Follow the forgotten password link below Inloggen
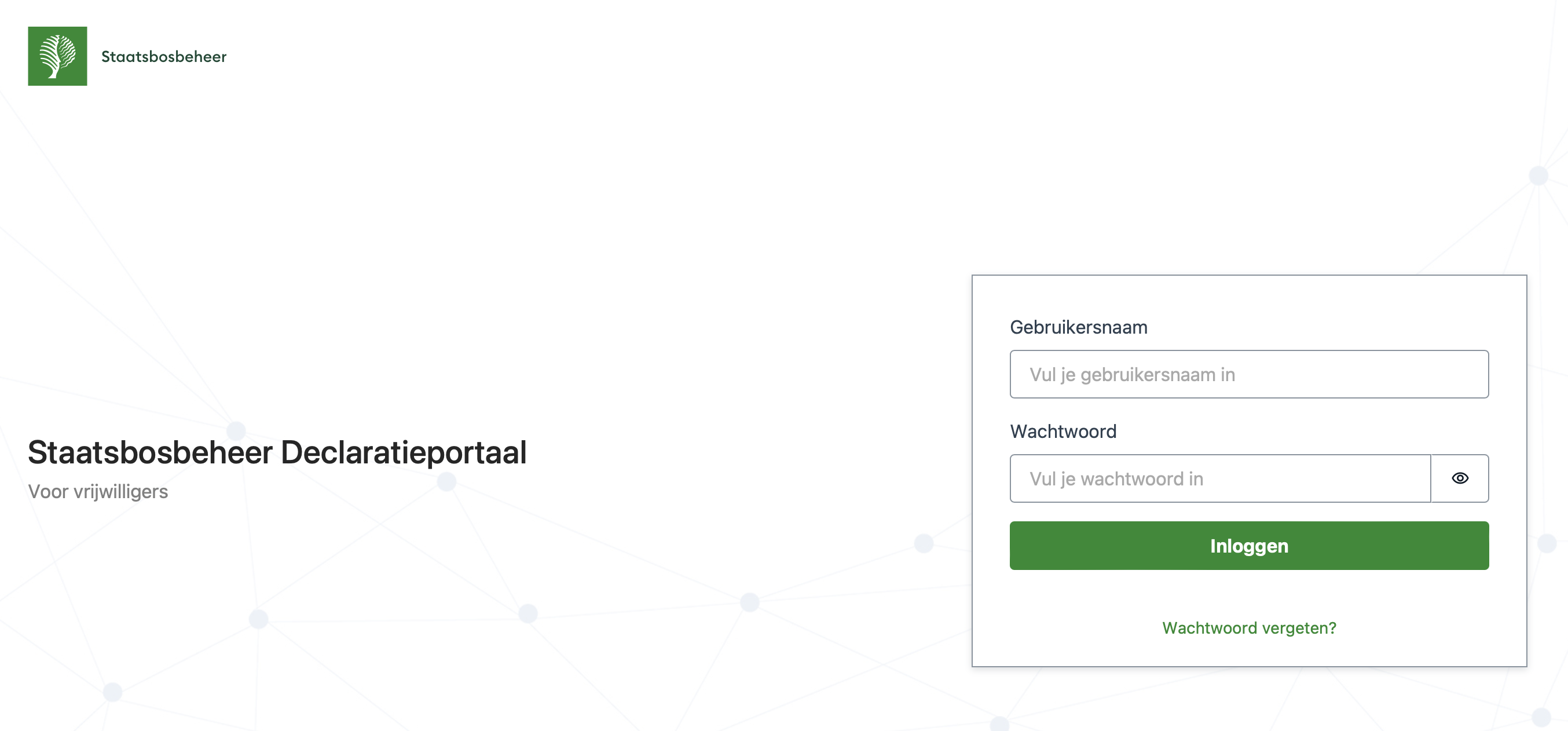This screenshot has width=1568, height=731. click(1249, 628)
